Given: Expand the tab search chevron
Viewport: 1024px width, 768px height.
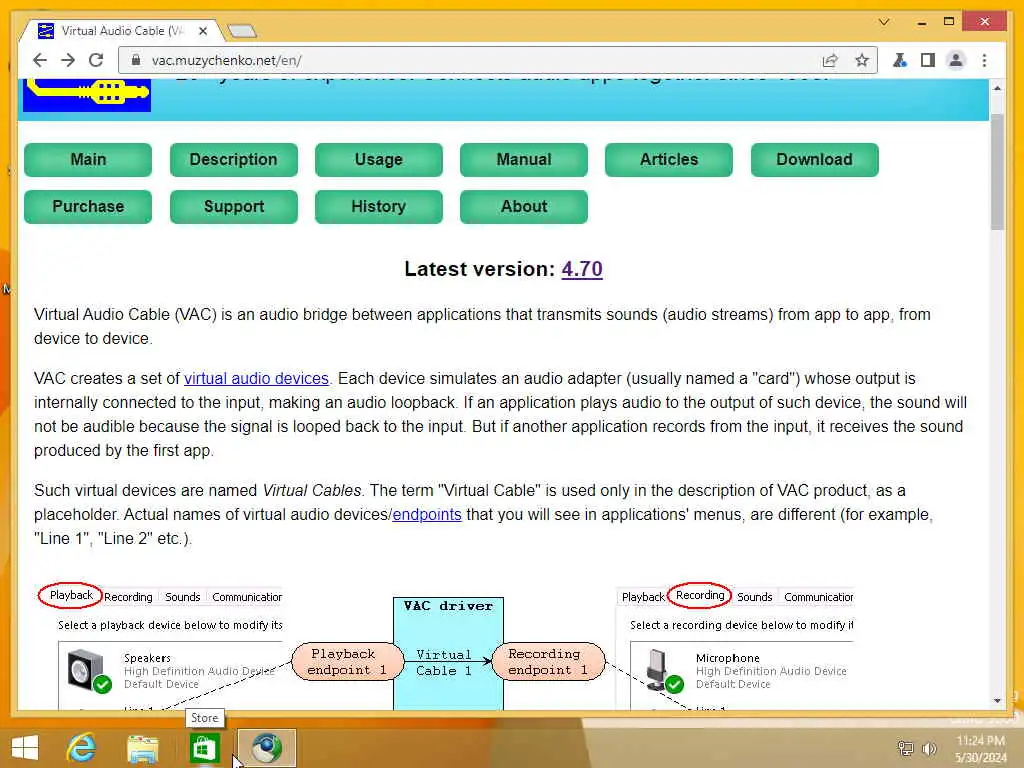Looking at the screenshot, I should 884,22.
